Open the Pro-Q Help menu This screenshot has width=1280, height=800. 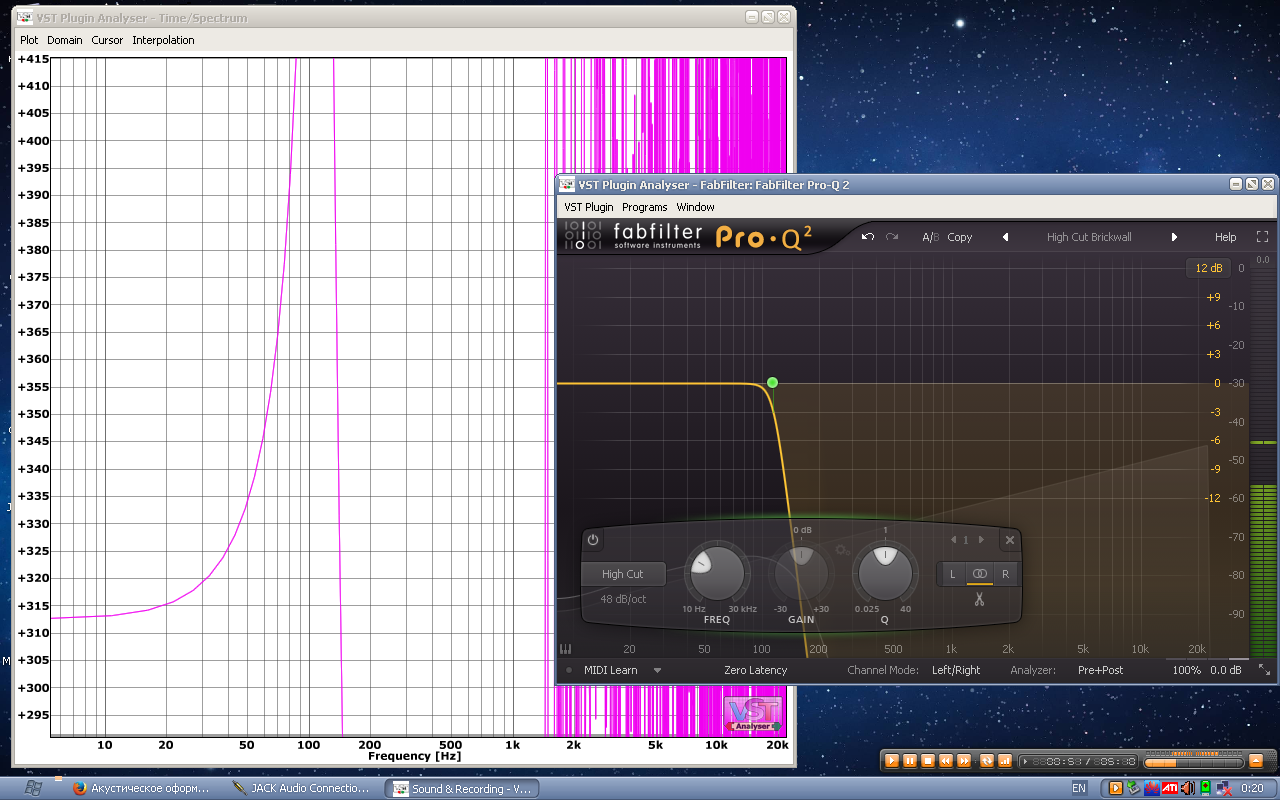(x=1226, y=237)
